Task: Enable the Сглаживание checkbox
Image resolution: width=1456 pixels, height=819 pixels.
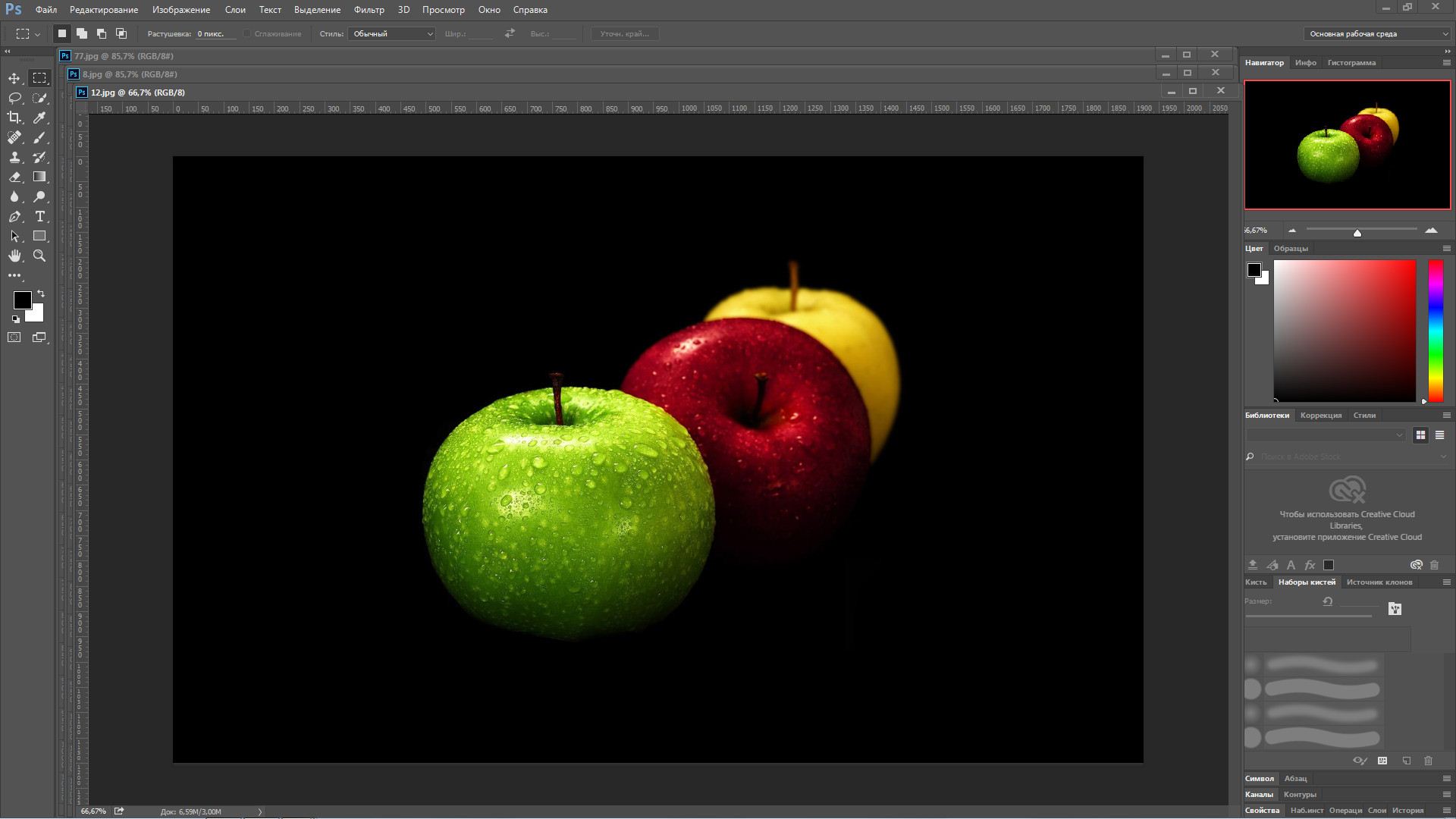Action: [x=247, y=33]
